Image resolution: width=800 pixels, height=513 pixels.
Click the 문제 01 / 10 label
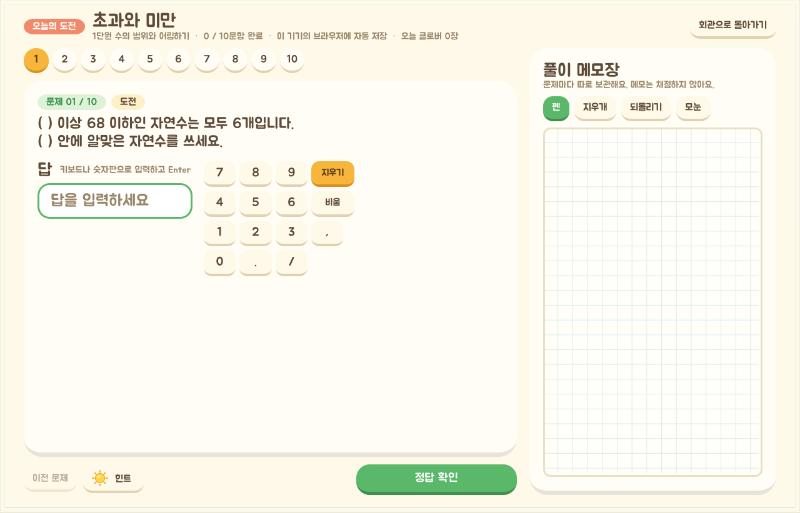(71, 102)
